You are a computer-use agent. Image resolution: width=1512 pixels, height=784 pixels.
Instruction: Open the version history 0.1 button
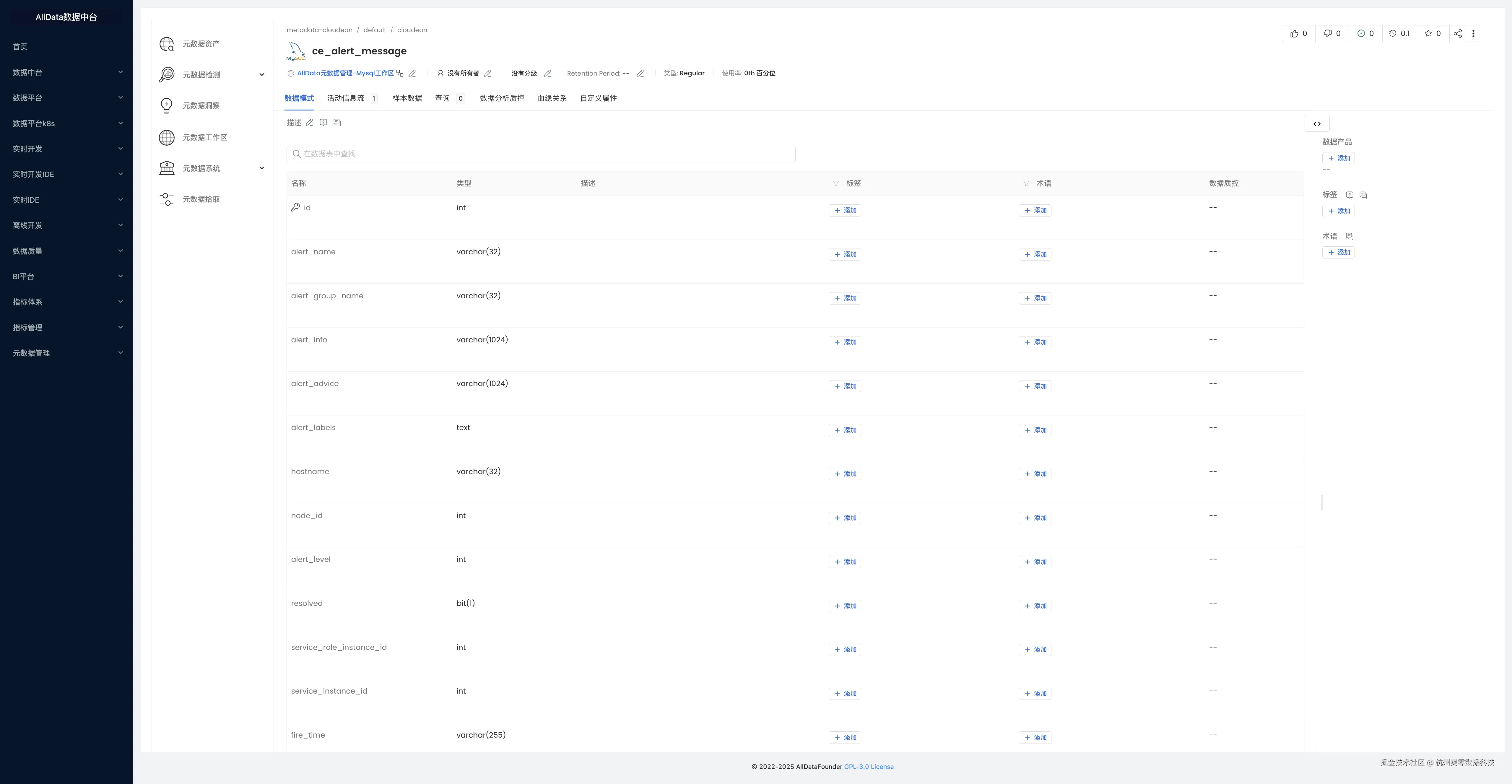[1399, 33]
